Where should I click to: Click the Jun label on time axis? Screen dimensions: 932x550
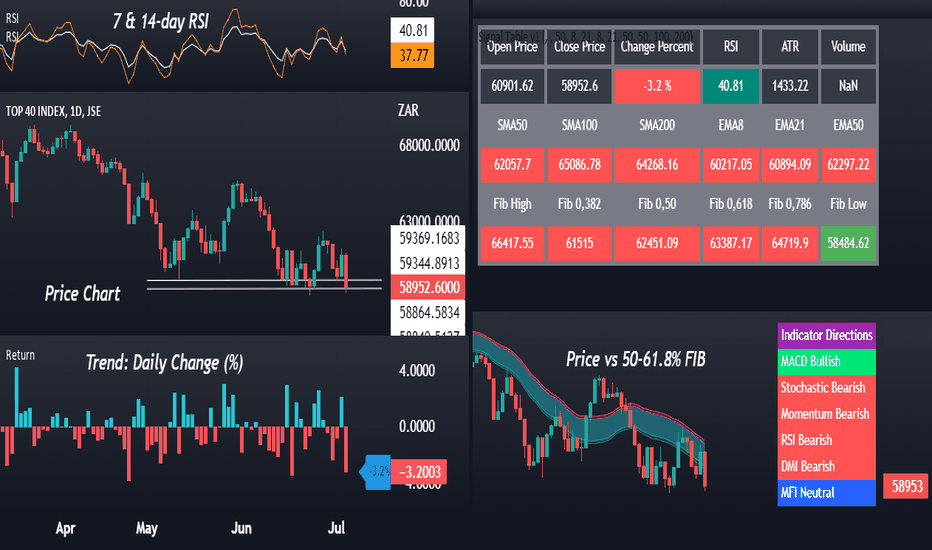coord(241,528)
